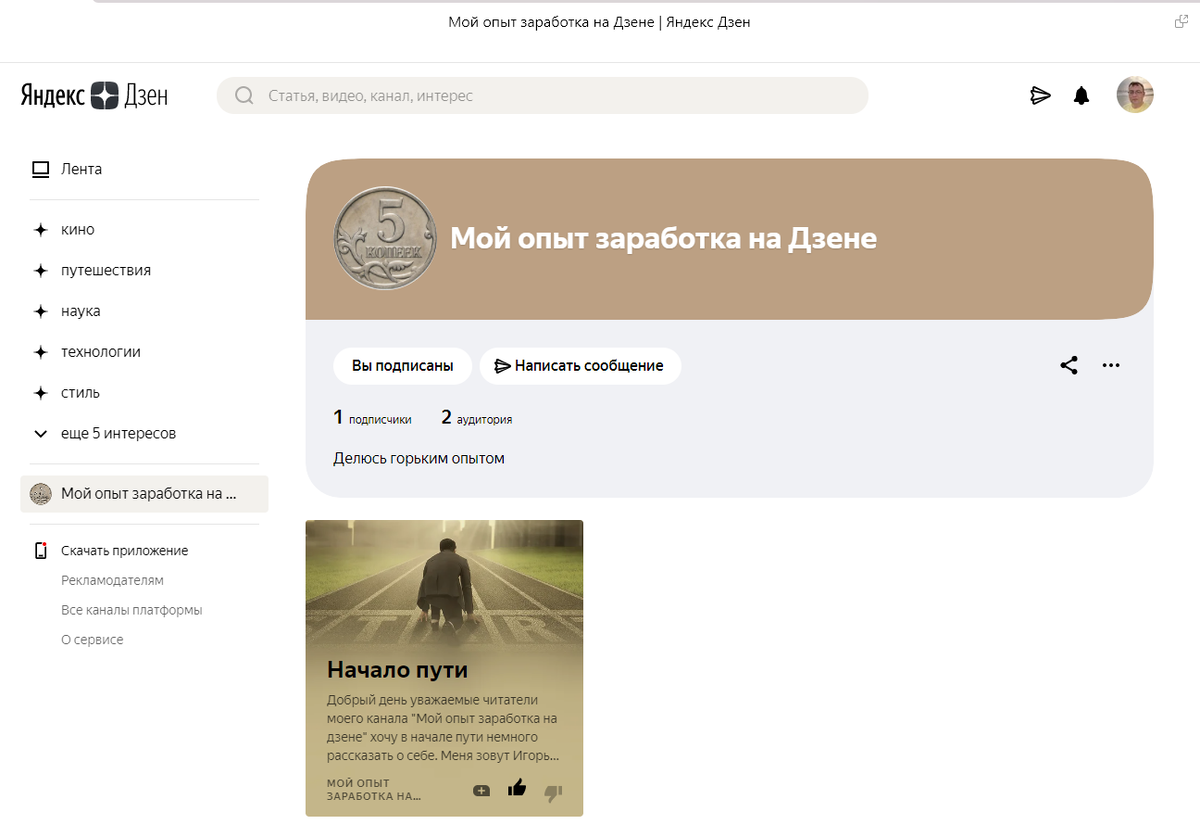1200x837 pixels.
Task: Click the Начало пути article title
Action: 397,670
